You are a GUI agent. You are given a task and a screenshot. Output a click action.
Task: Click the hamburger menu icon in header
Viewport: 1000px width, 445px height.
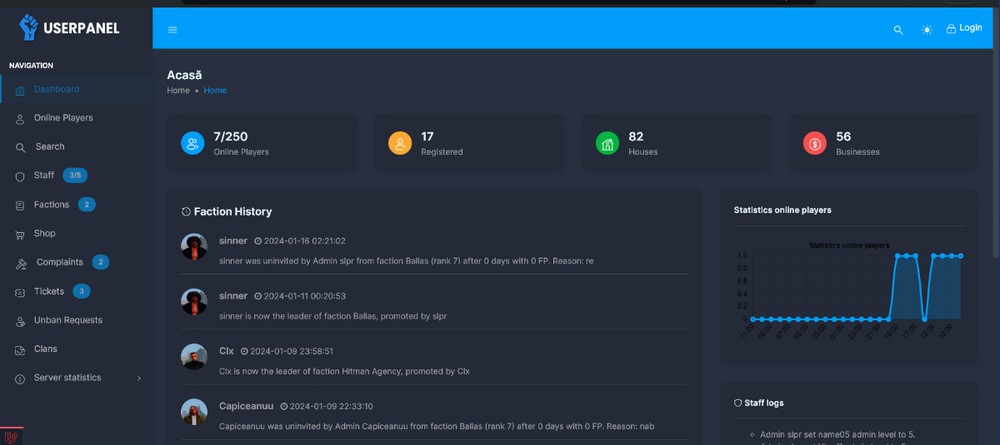[x=172, y=30]
